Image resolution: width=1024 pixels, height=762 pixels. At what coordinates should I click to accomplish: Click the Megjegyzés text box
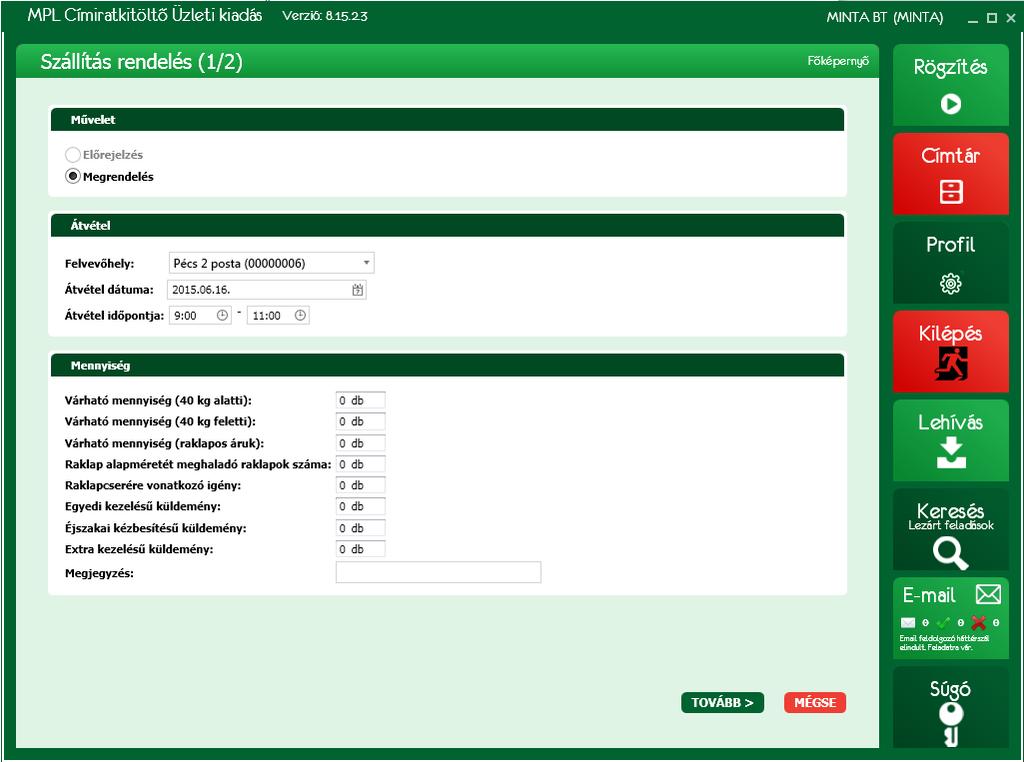(x=438, y=573)
